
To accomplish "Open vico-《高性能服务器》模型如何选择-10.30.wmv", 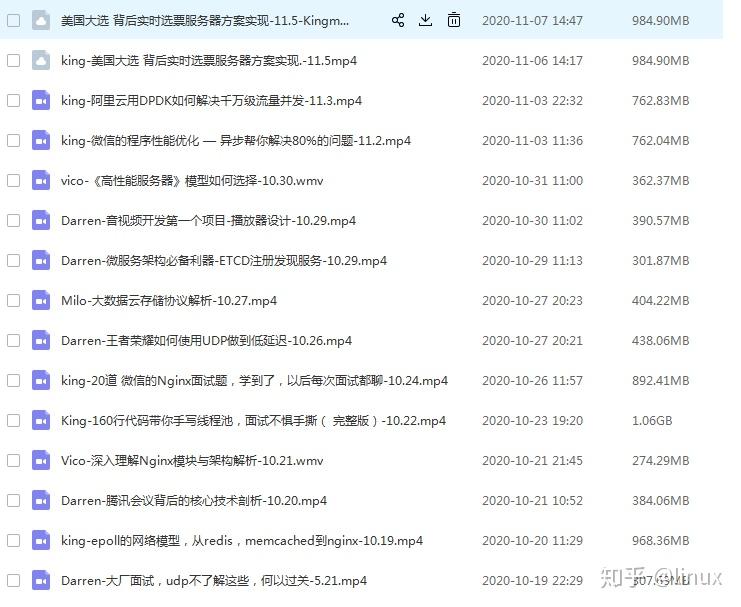I will pyautogui.click(x=192, y=181).
